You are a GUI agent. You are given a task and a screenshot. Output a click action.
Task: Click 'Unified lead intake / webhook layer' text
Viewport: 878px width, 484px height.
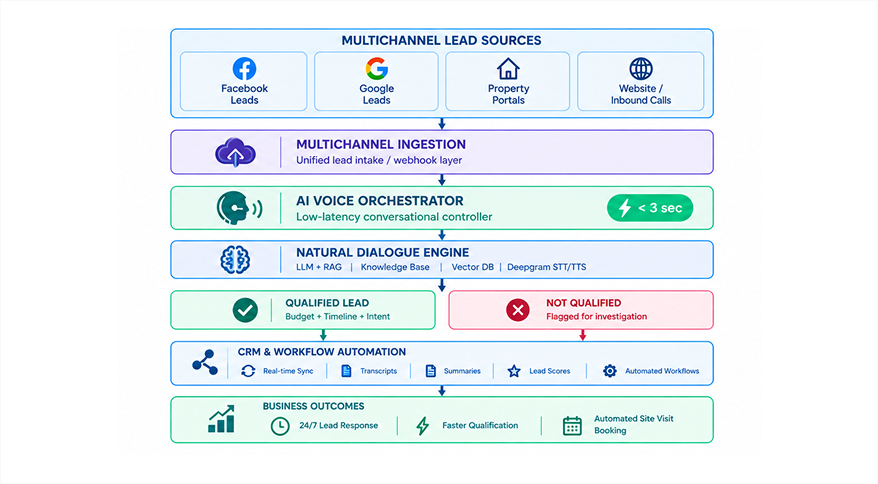379,160
